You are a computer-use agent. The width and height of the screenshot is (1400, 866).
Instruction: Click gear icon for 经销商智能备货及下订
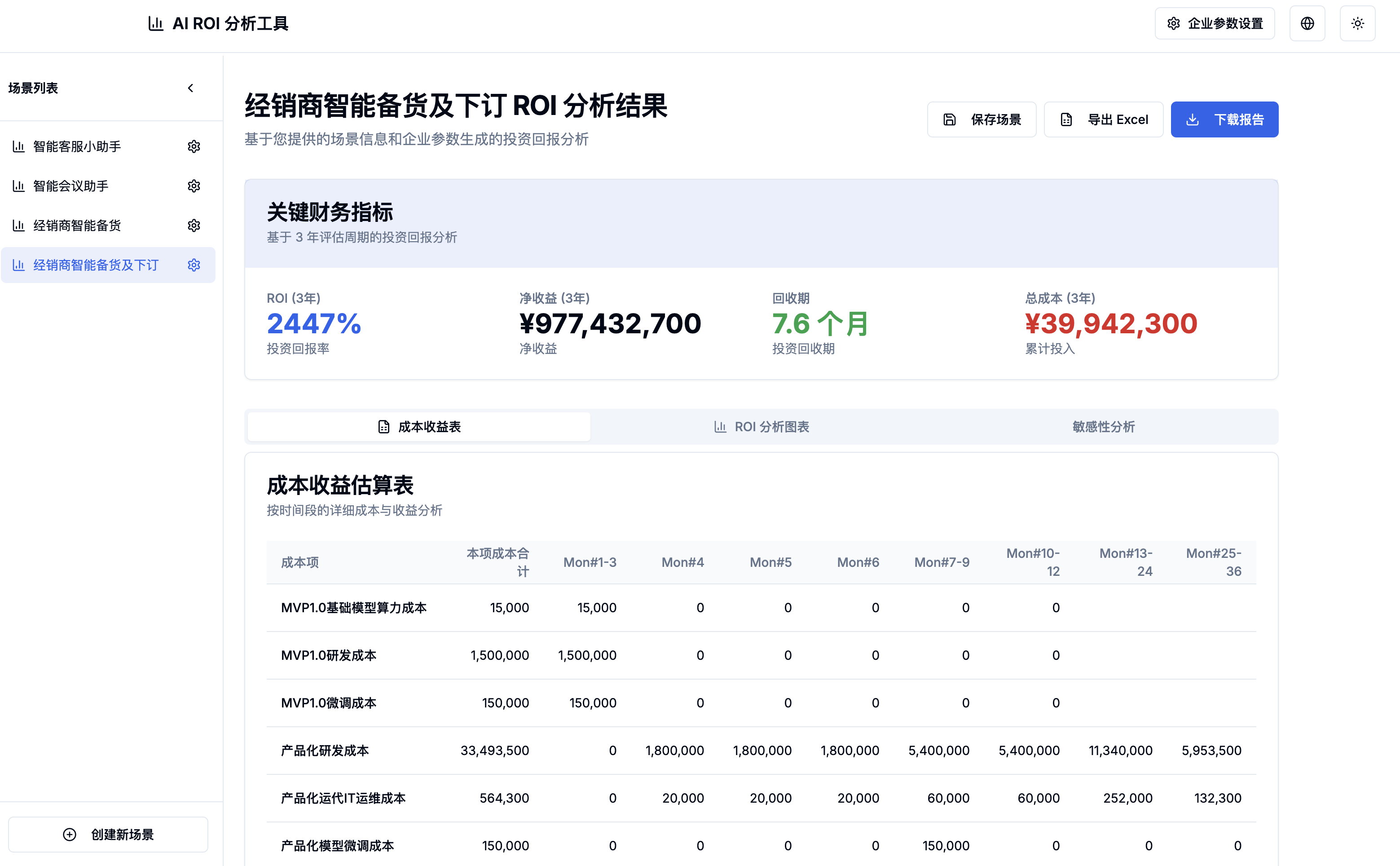tap(194, 265)
